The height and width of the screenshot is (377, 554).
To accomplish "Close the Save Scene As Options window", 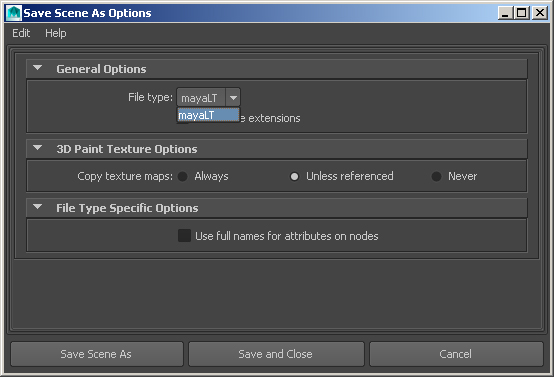I will click(540, 13).
